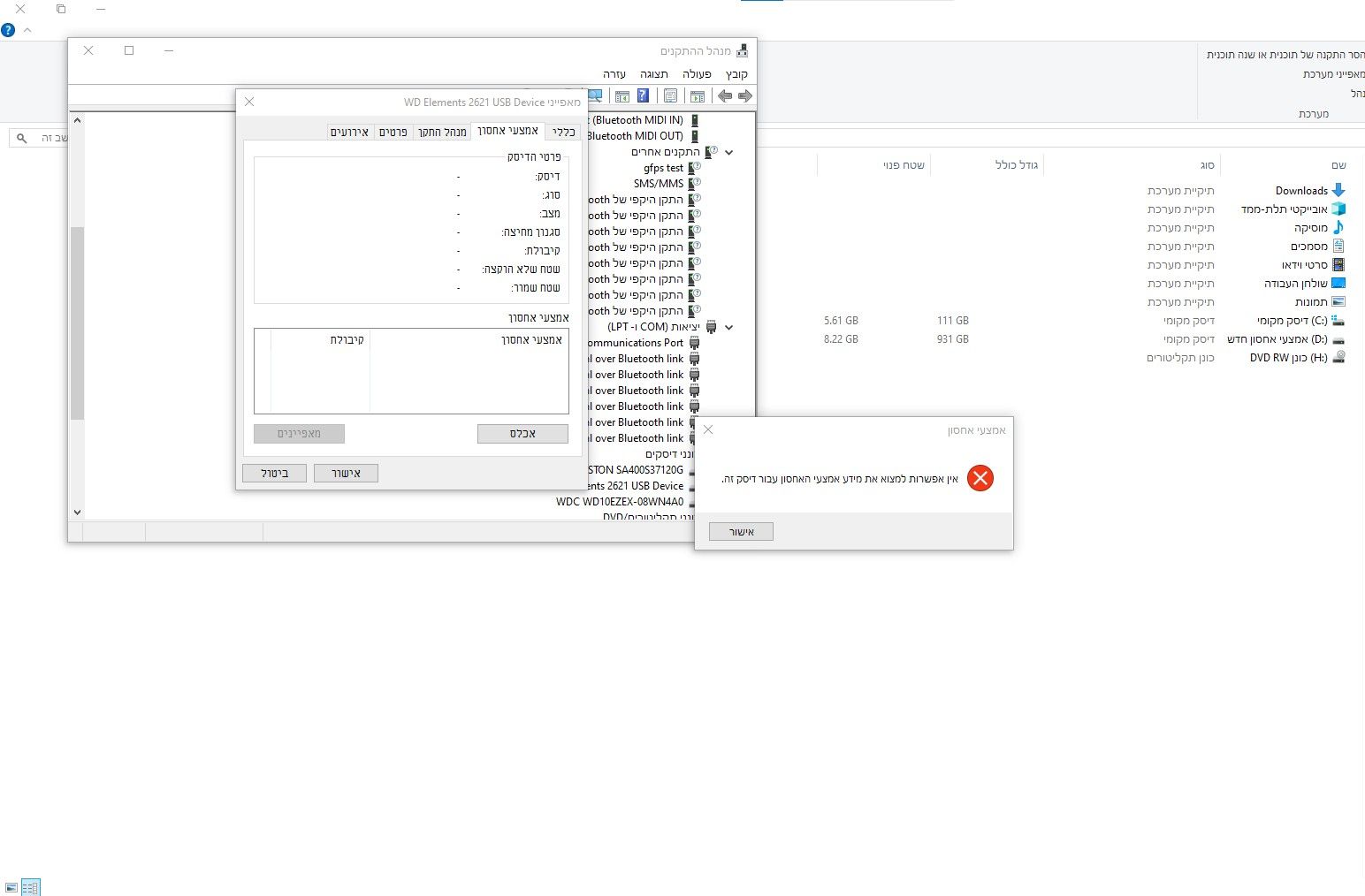Click the התקנים אחרים category icon
Viewport: 1365px width, 896px height.
click(x=711, y=152)
